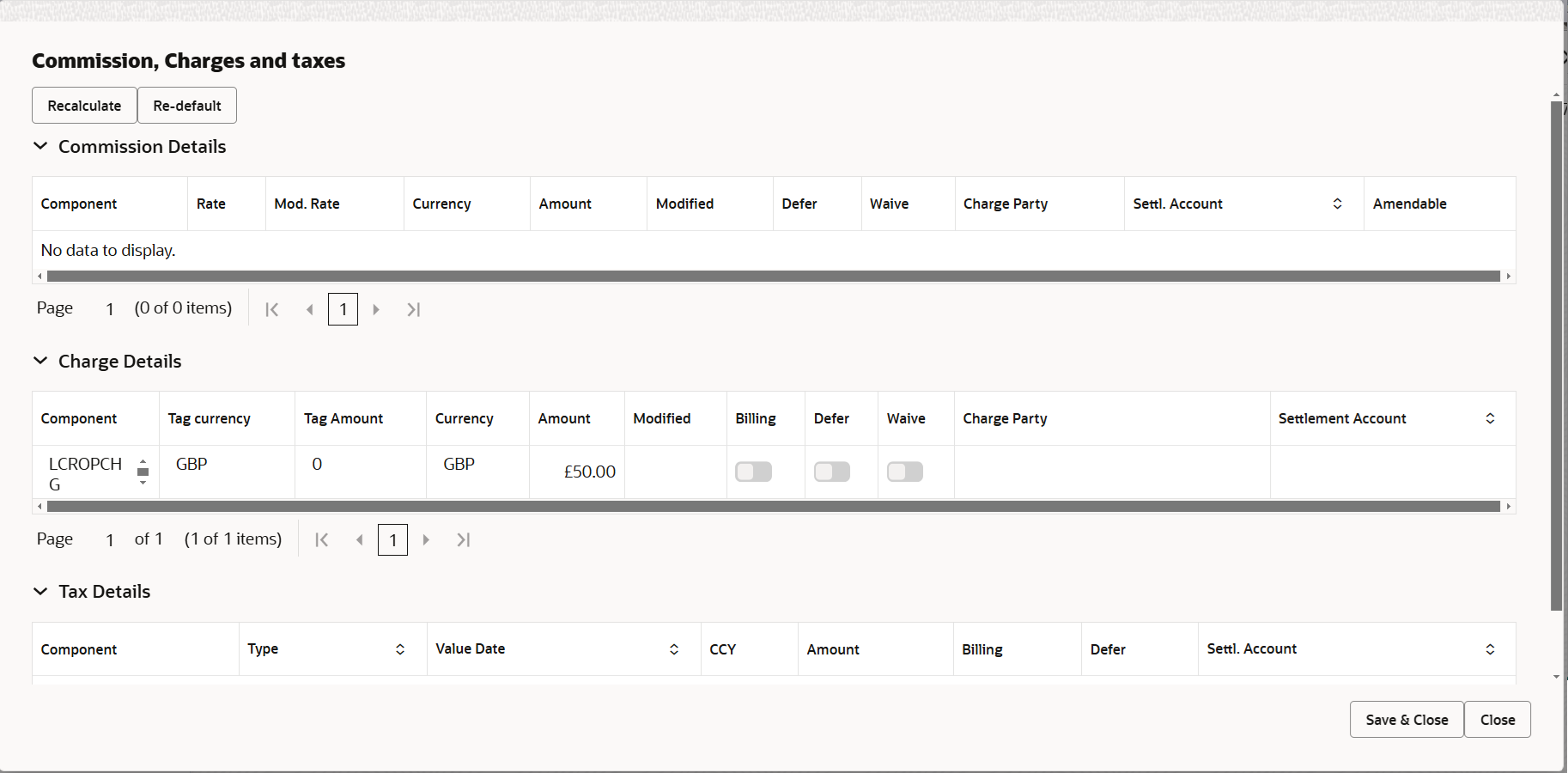The image size is (1568, 773).
Task: Sort Tax Details by Value Date
Action: pyautogui.click(x=674, y=649)
